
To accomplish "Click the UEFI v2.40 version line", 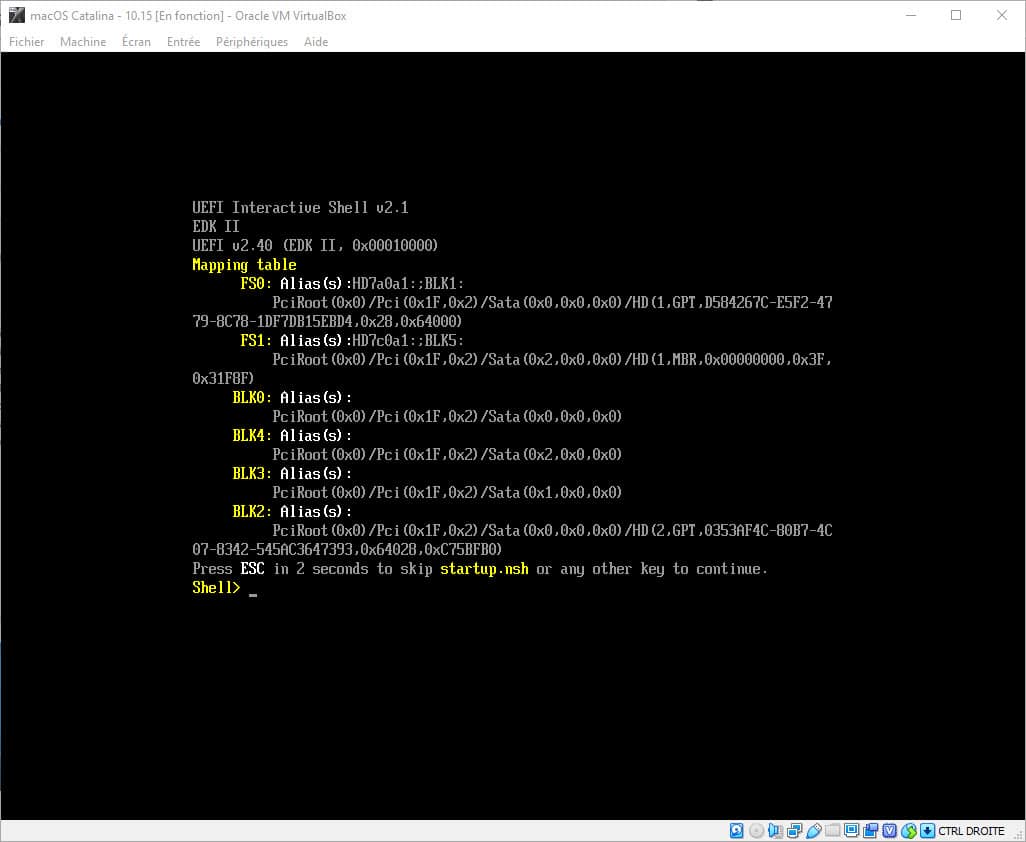I will [315, 245].
